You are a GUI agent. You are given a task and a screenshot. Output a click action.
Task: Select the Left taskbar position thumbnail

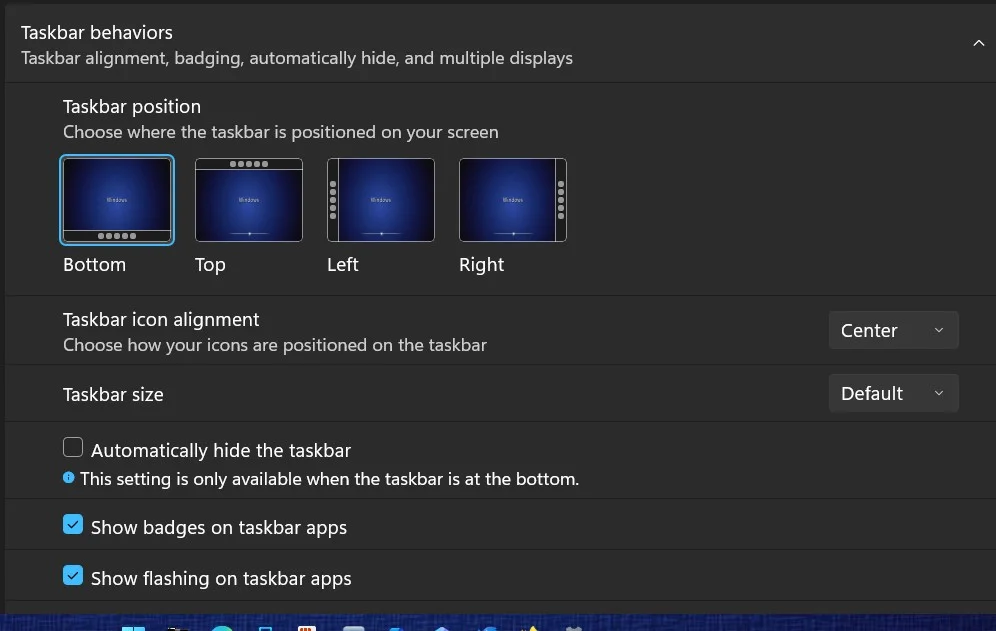tap(381, 200)
